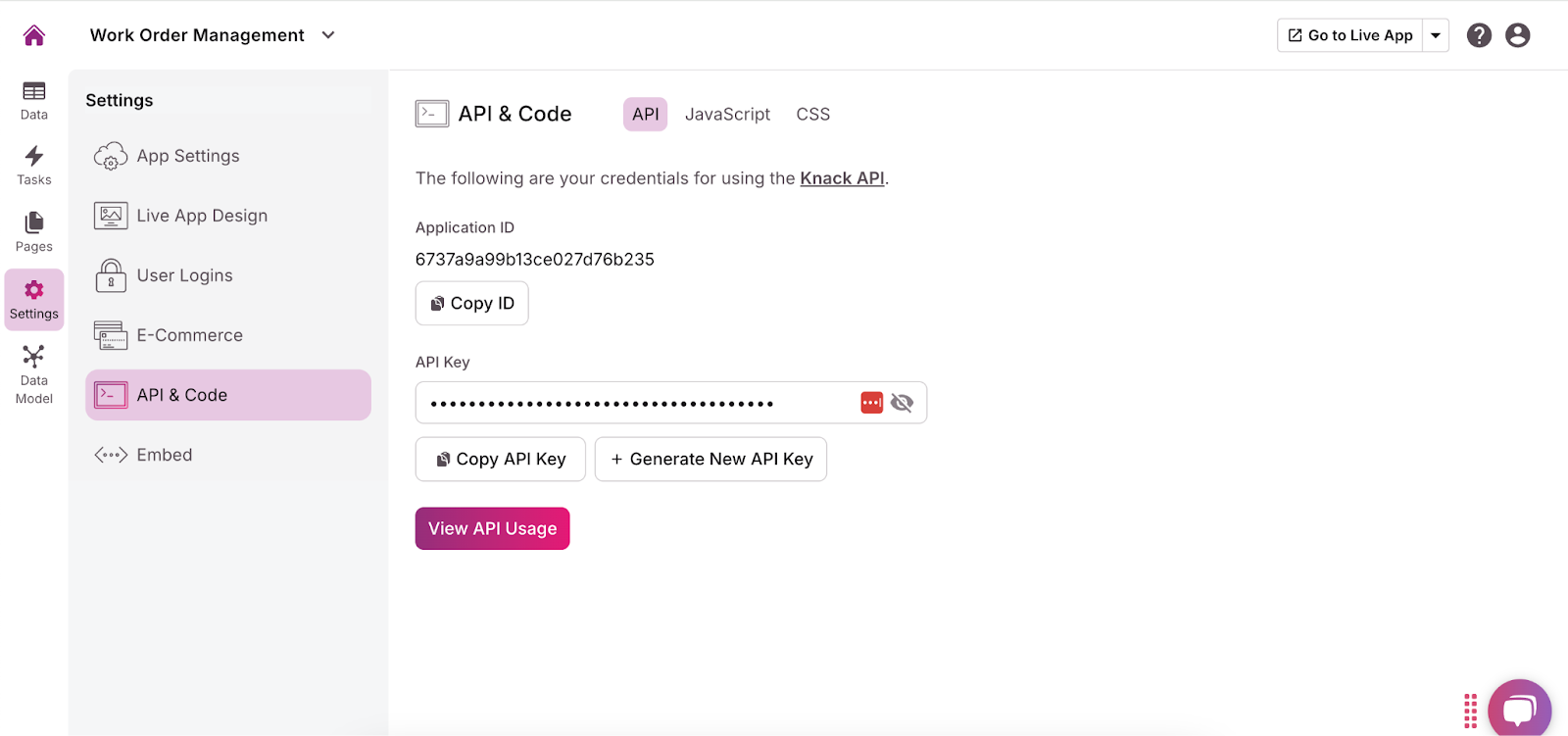This screenshot has width=1568, height=736.
Task: Open the chat support bubble
Action: point(1519,709)
